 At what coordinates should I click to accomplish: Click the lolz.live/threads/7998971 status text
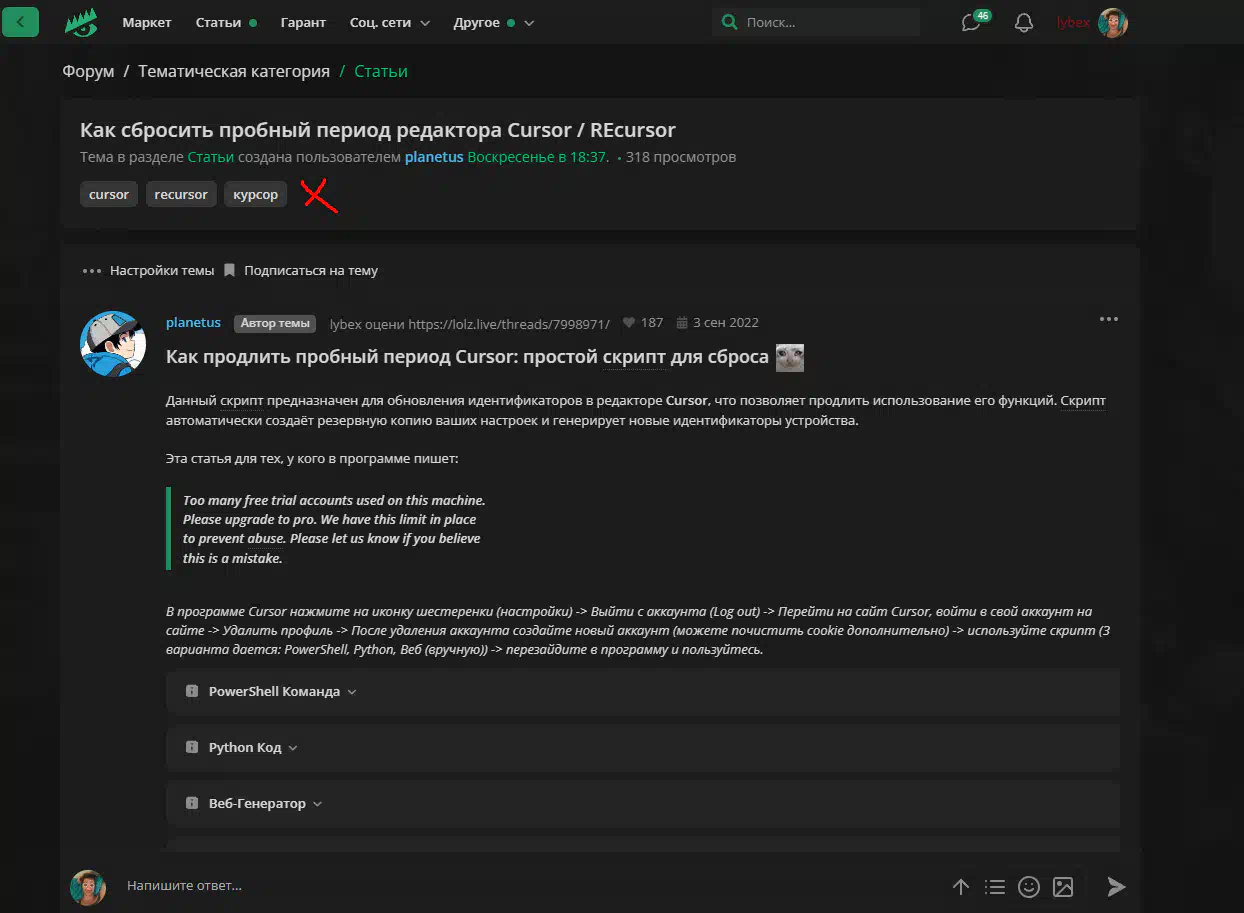469,323
